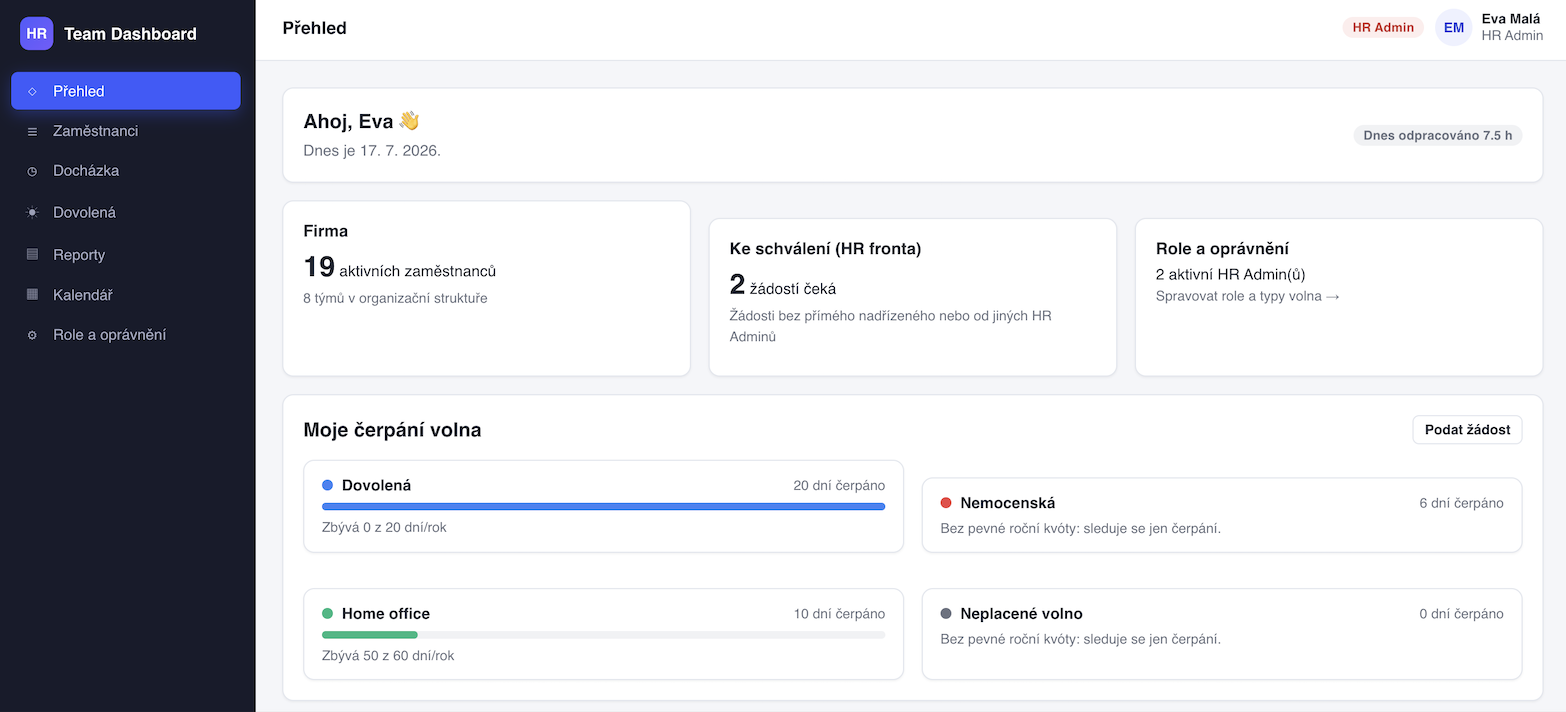
Task: Click the diamond icon next to Přehled
Action: click(32, 91)
